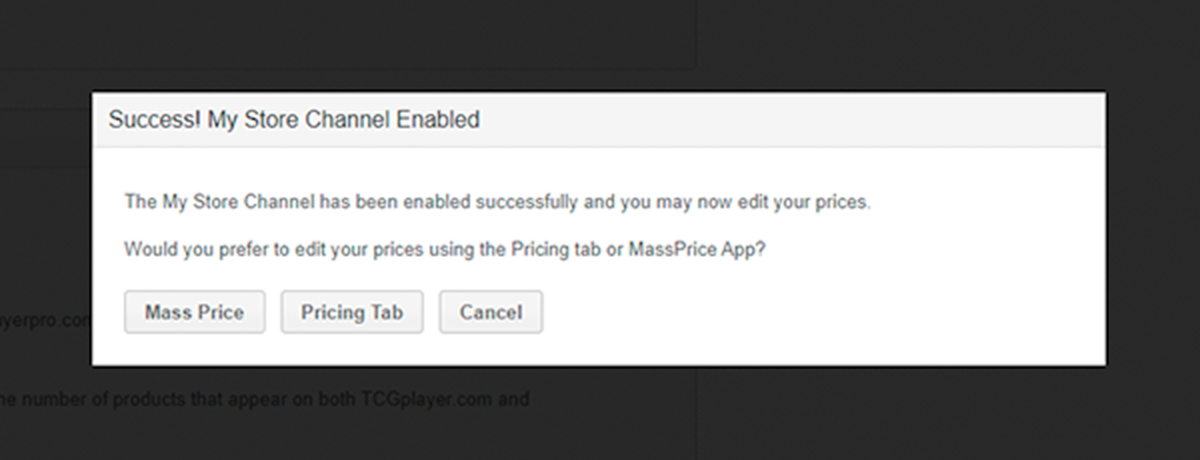The image size is (1200, 460).
Task: Click the 'MassPrice App?' words in question
Action: tap(697, 249)
